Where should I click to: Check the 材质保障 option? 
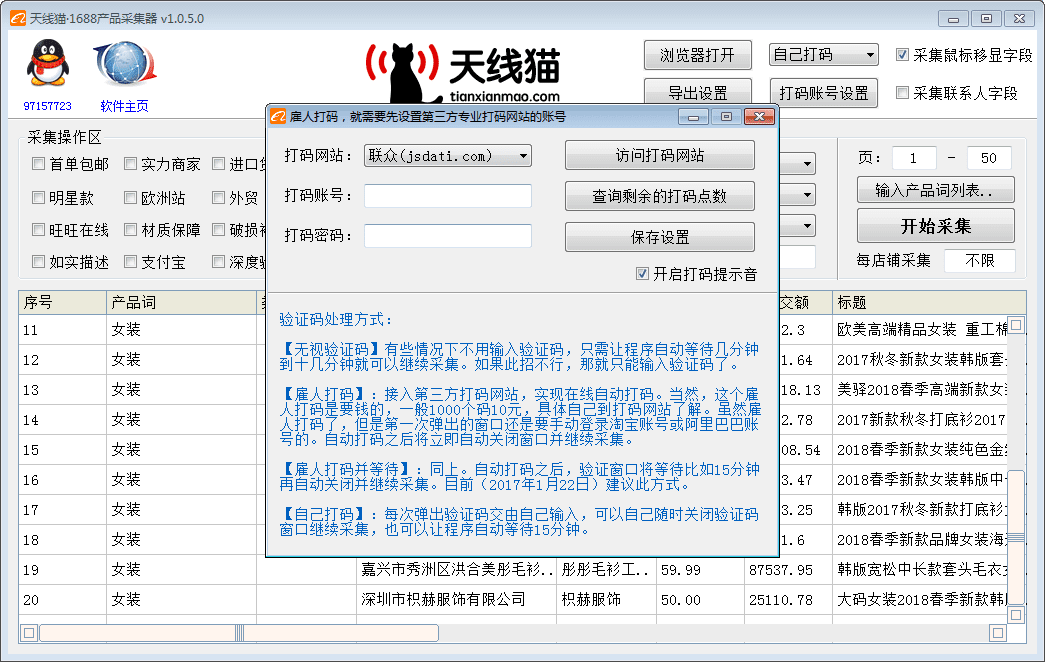131,229
